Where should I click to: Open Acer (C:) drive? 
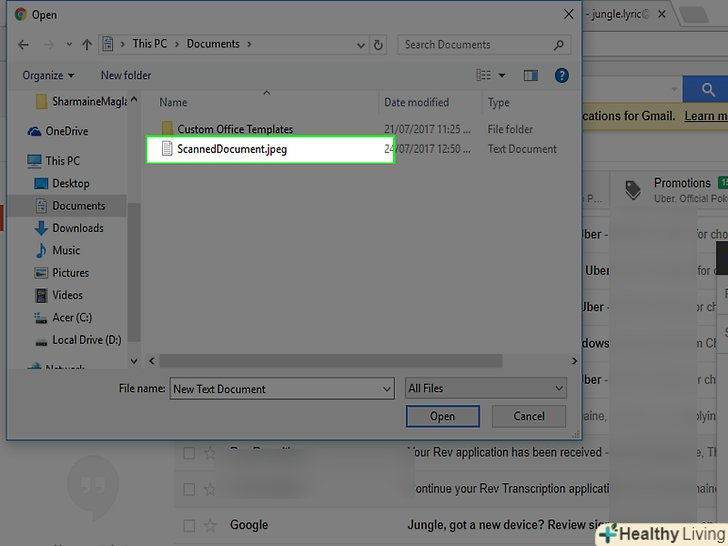tap(72, 318)
